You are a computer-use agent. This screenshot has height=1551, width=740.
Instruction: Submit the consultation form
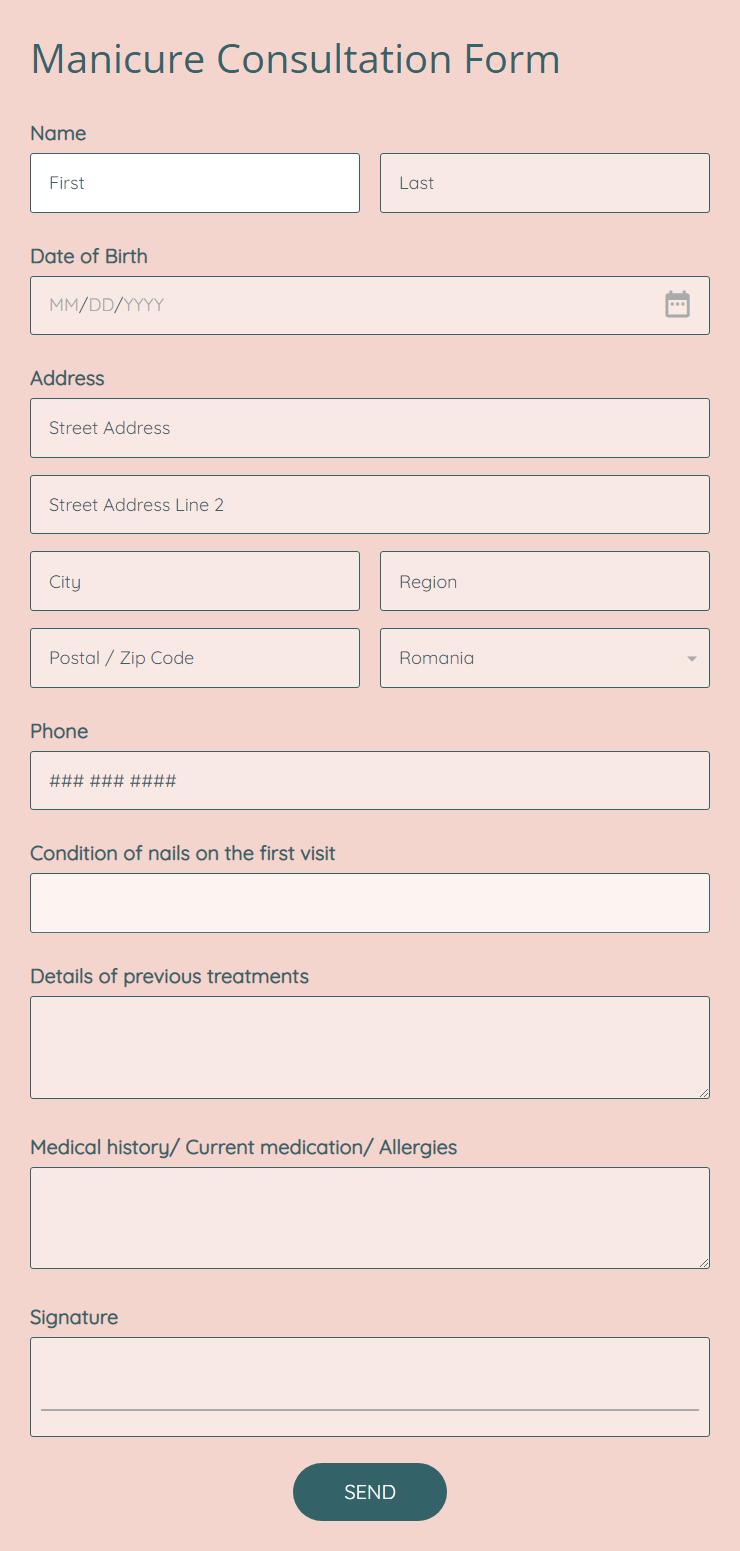coord(370,1492)
